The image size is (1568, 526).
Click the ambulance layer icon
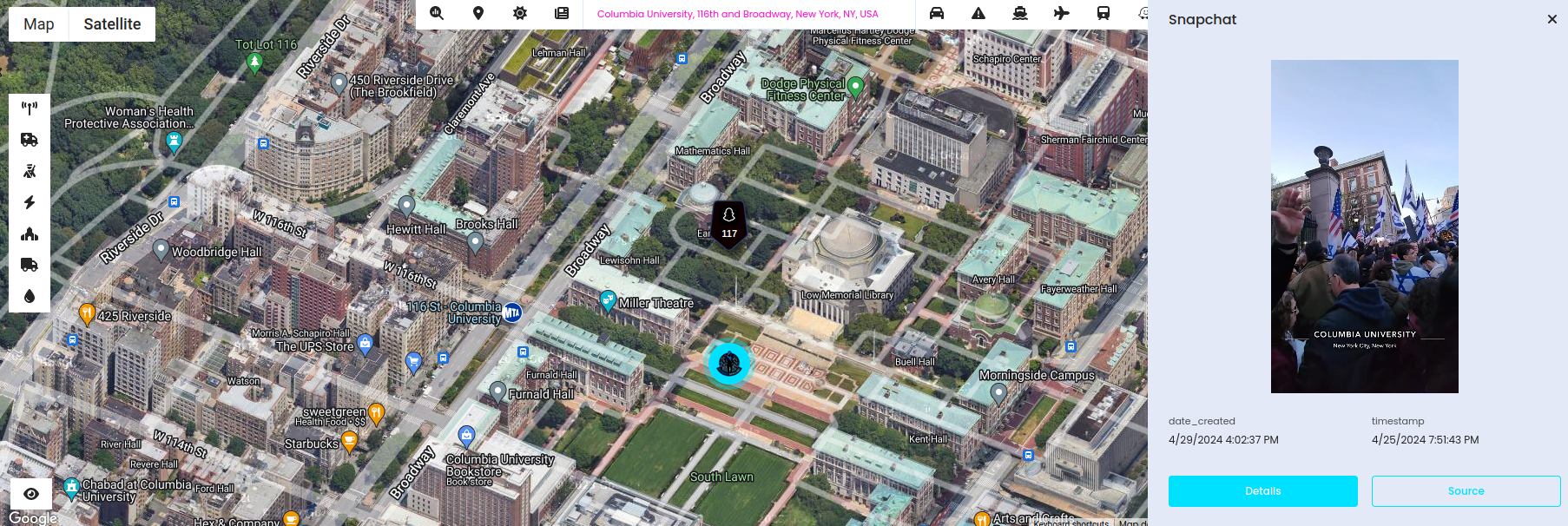(30, 140)
